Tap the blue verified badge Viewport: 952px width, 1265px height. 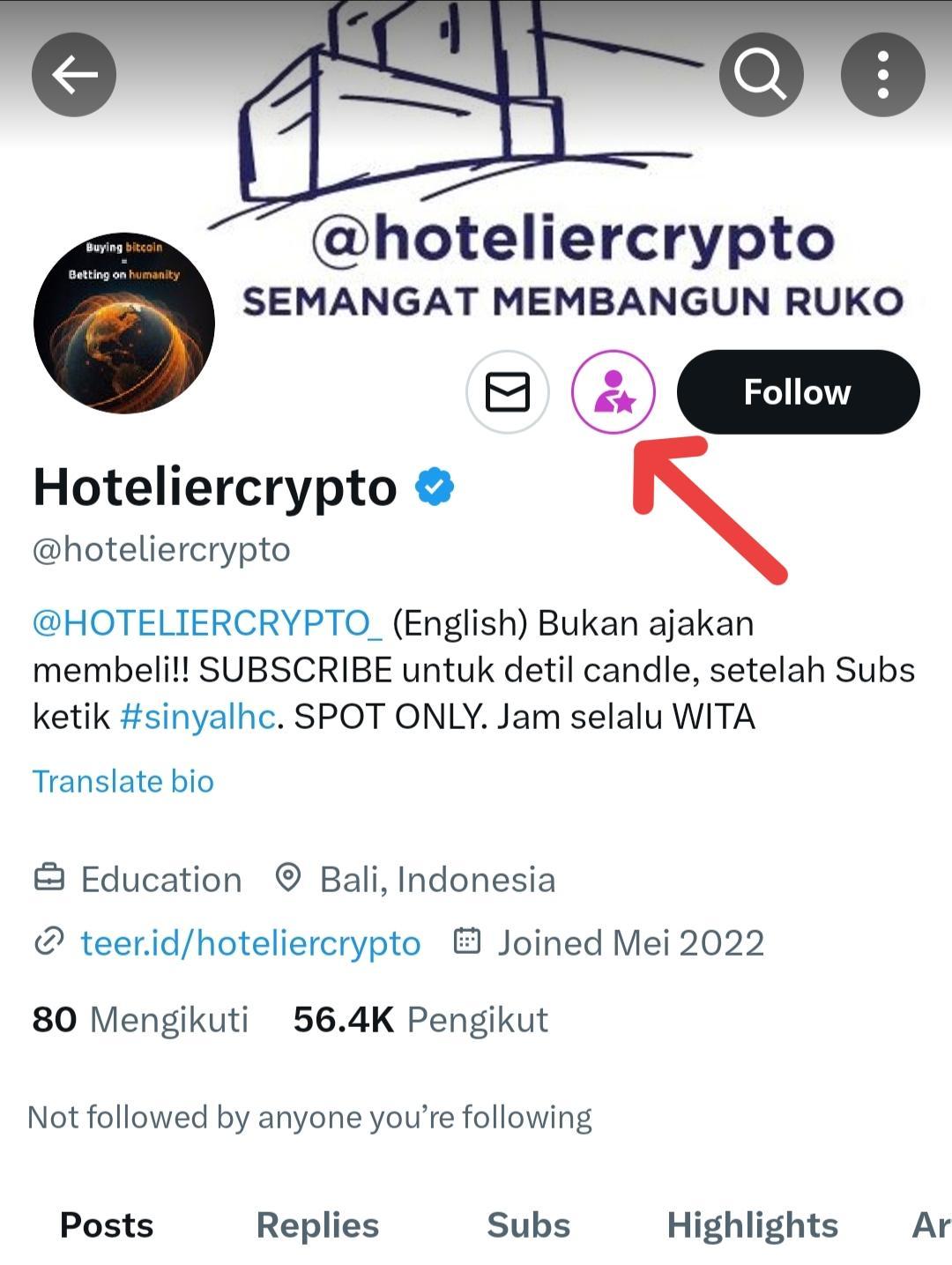(435, 487)
